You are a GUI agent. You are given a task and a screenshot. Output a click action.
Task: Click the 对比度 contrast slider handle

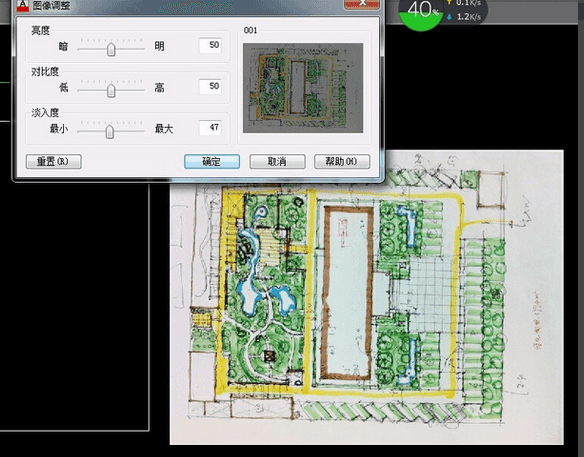(111, 90)
